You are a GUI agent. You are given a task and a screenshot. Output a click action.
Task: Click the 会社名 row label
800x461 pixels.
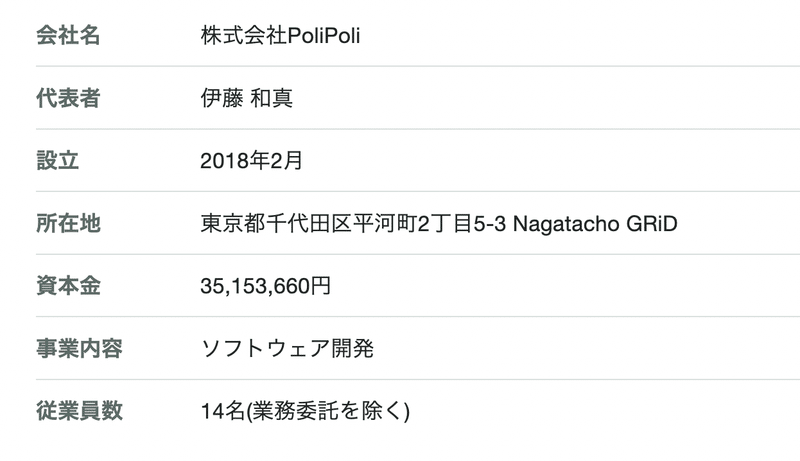point(68,36)
